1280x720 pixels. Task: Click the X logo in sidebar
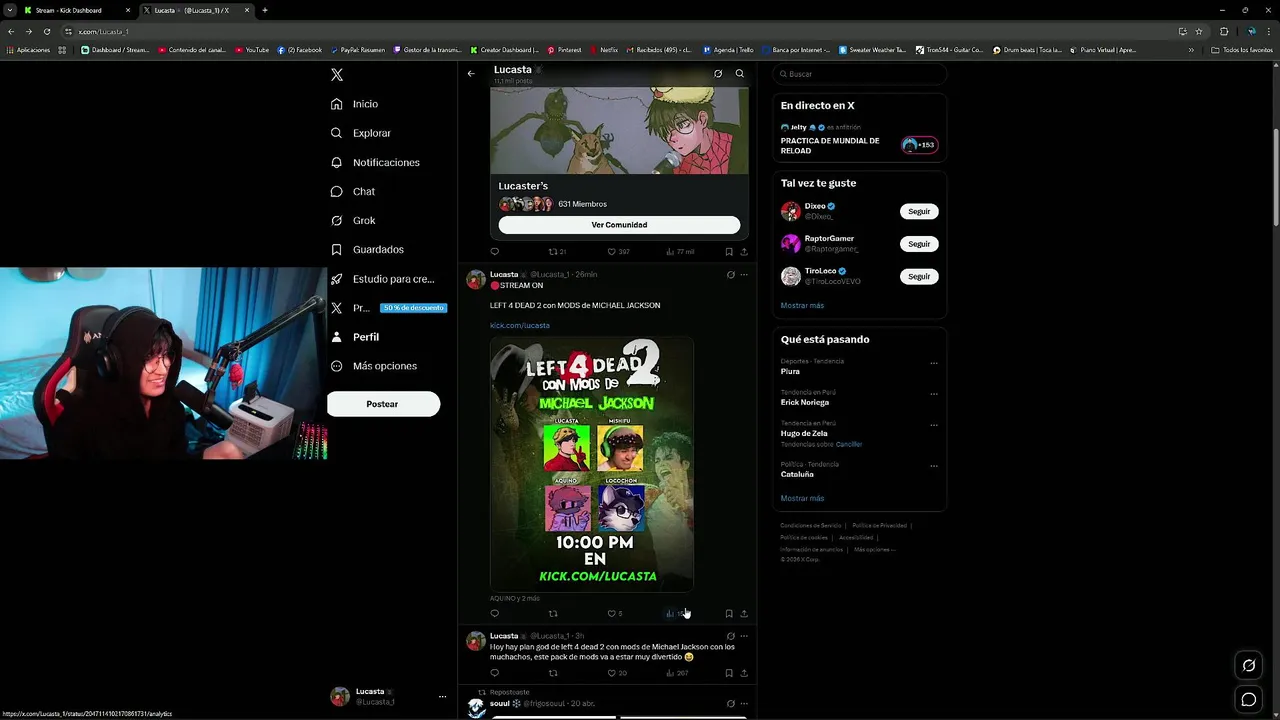coord(337,75)
